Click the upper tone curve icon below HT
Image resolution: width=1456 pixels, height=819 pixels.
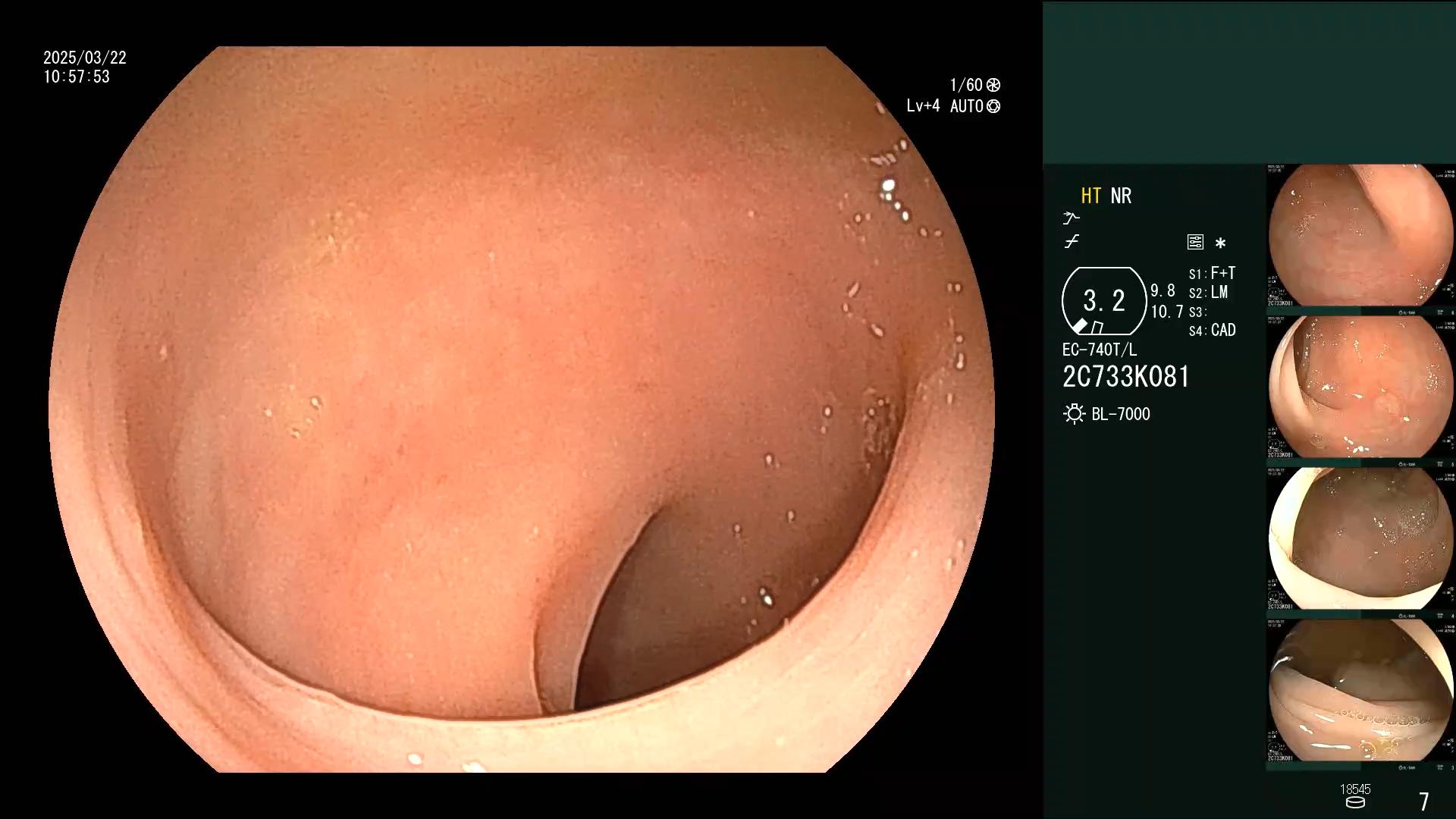pyautogui.click(x=1071, y=218)
